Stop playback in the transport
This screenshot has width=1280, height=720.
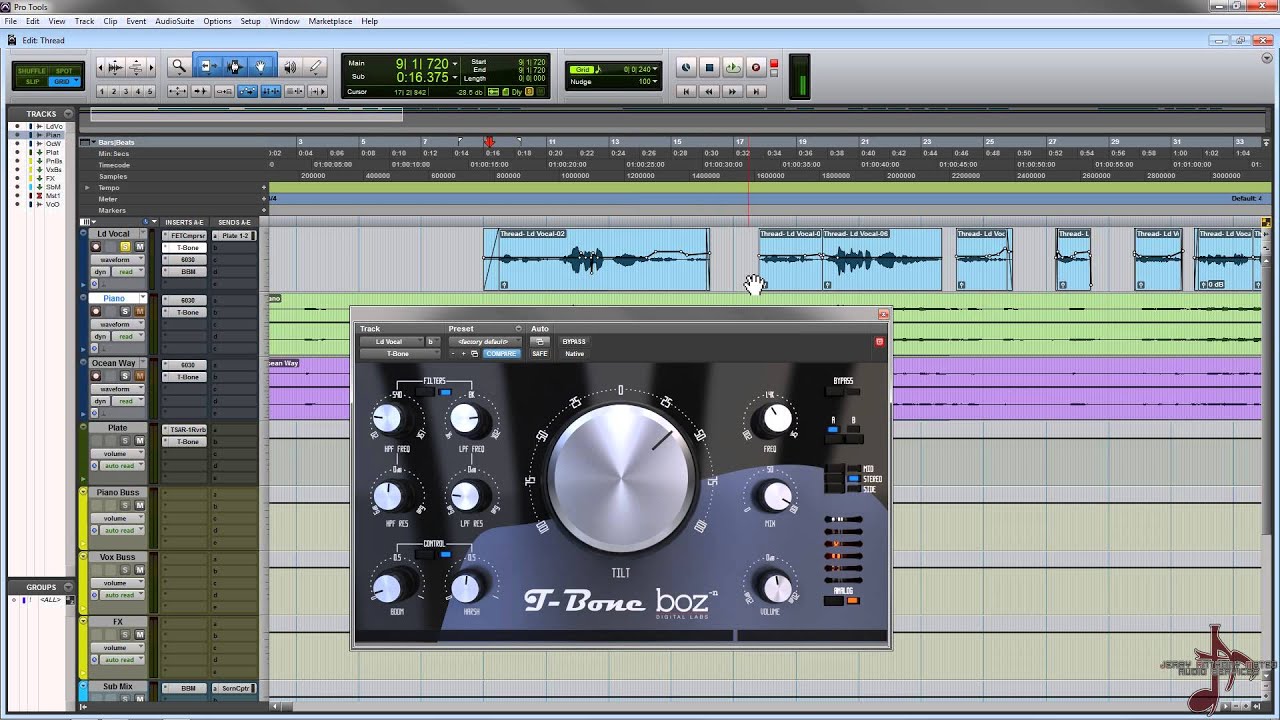tap(709, 68)
